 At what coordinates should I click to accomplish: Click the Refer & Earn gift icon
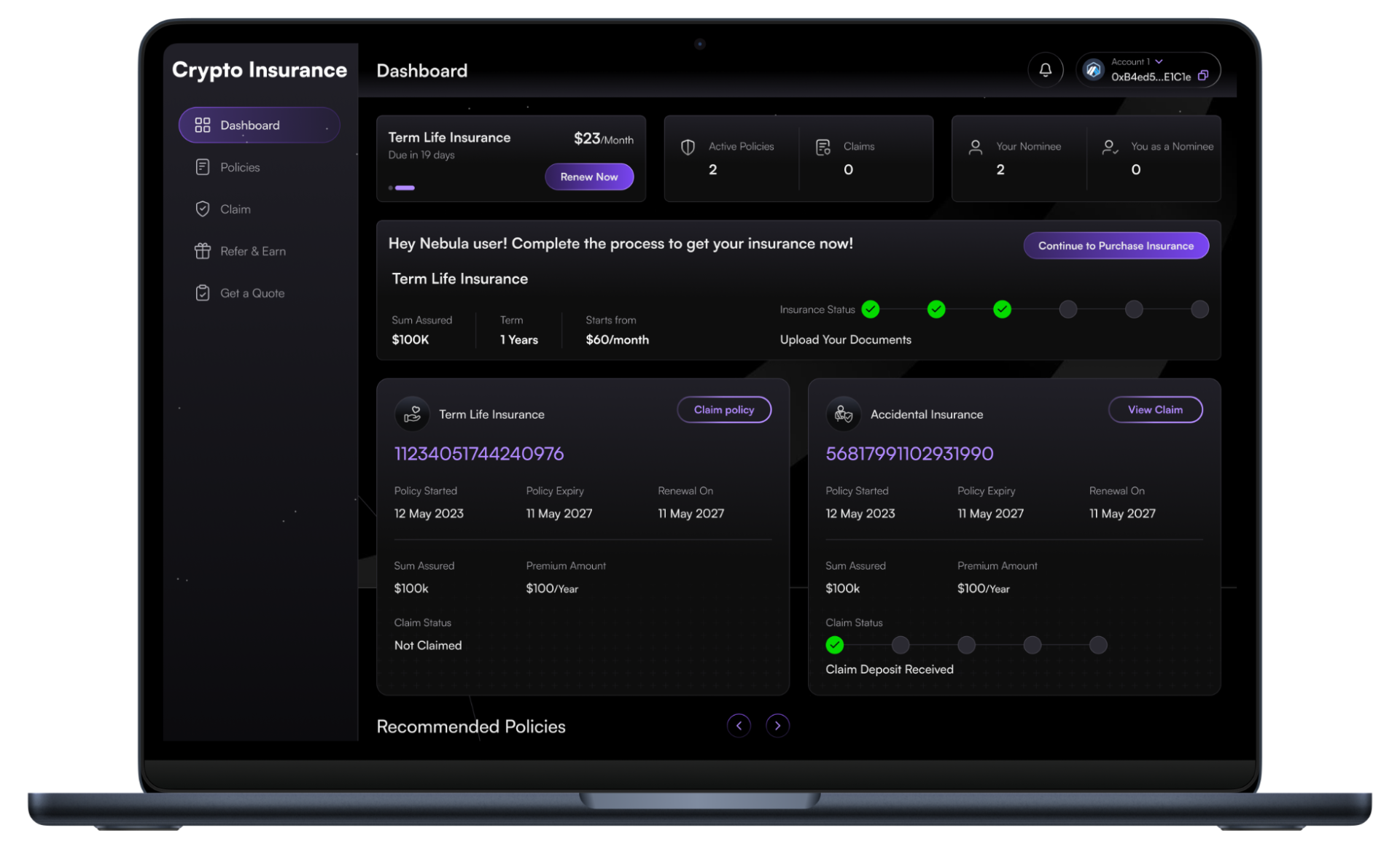[202, 251]
